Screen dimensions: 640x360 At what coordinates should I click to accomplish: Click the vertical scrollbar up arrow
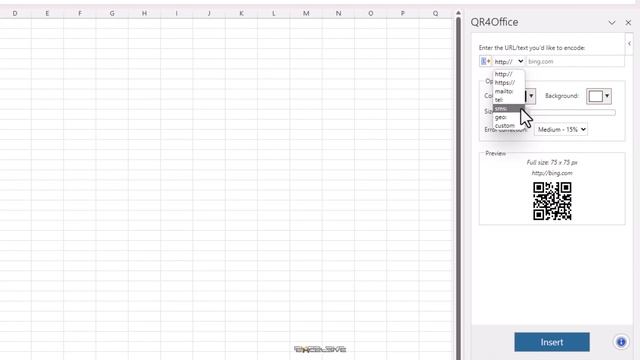458,13
